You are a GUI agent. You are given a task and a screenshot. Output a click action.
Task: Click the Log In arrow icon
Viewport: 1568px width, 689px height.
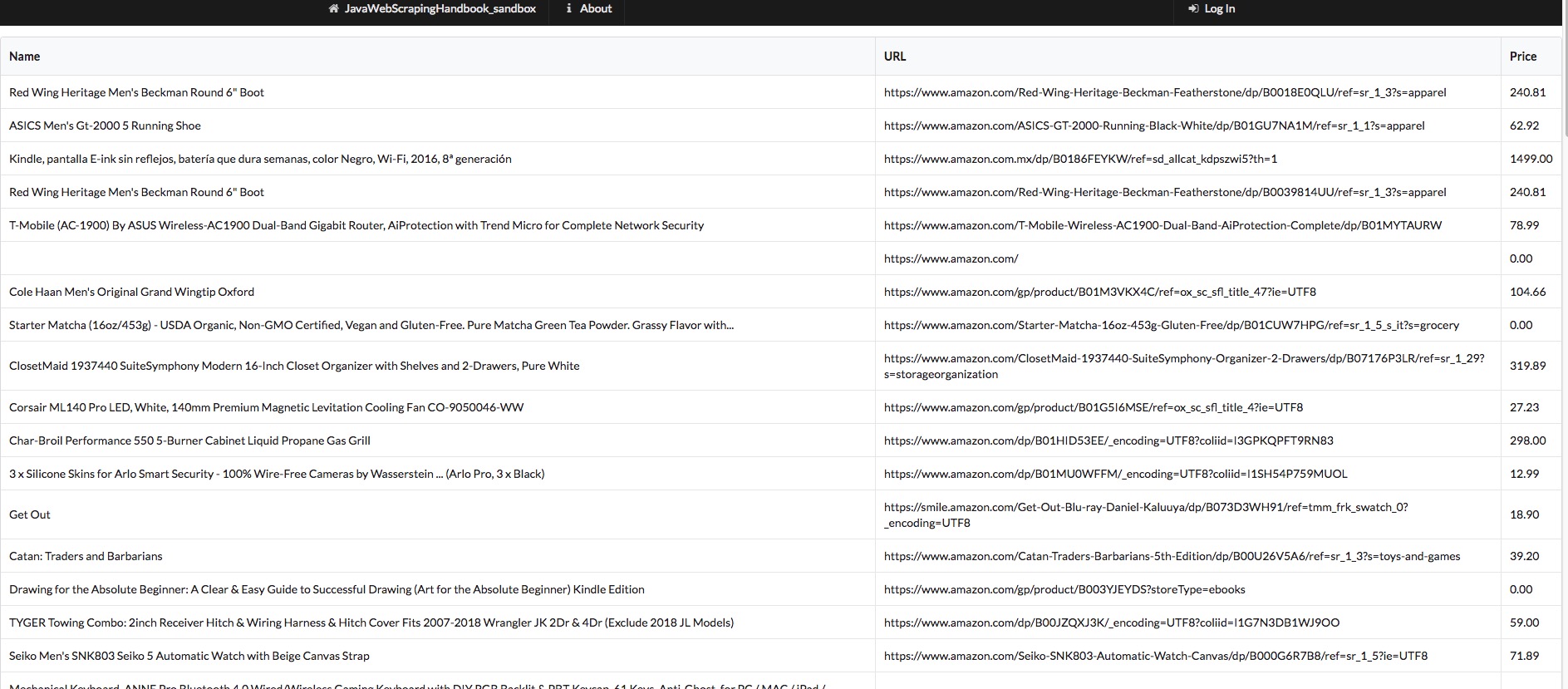click(1193, 9)
